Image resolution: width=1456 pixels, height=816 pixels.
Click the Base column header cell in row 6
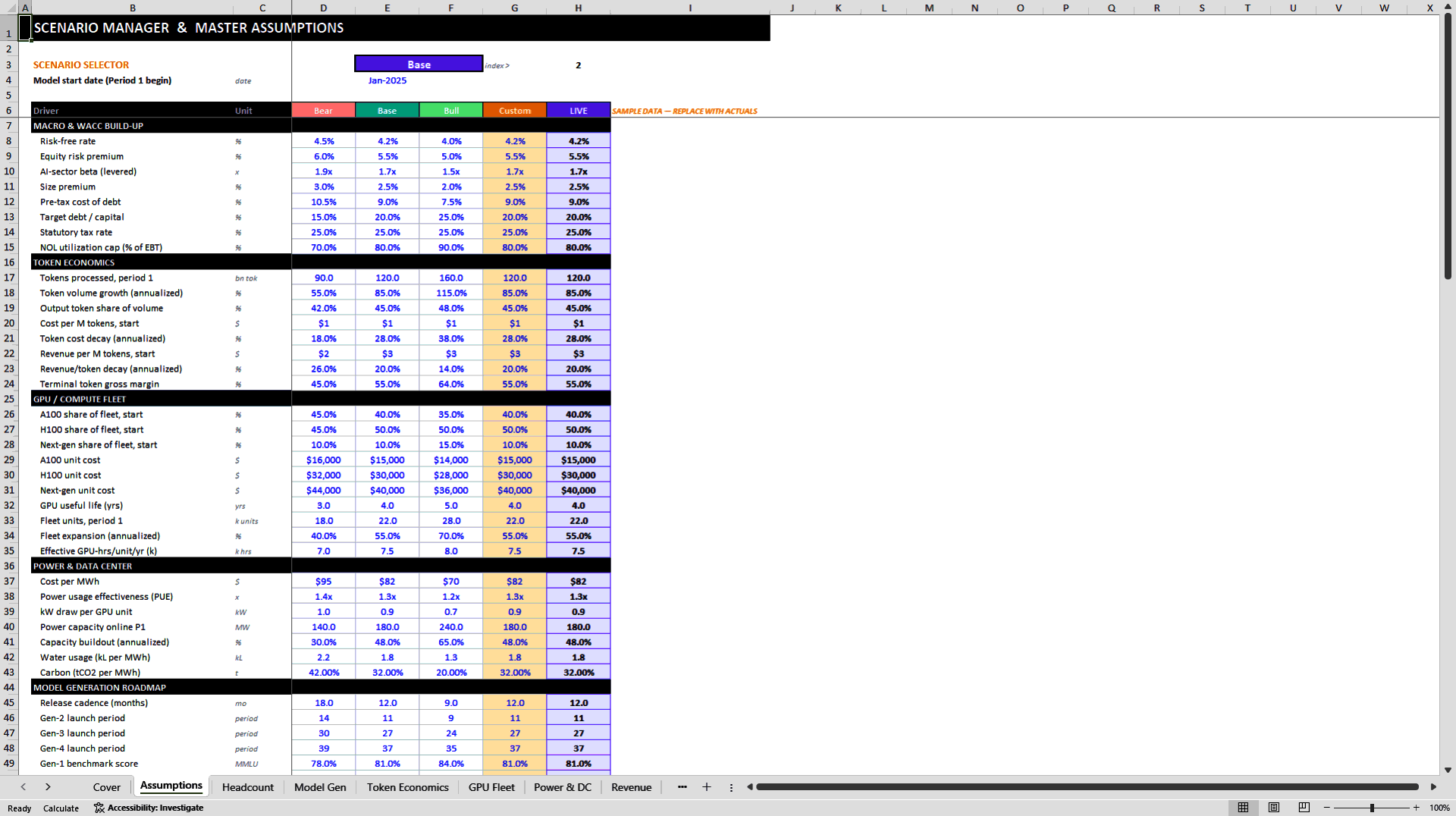(x=388, y=111)
